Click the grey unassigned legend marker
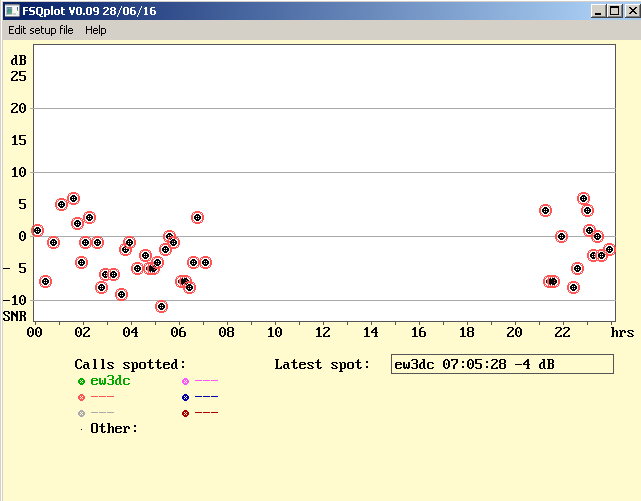Screen dimensions: 641x501 point(81,413)
